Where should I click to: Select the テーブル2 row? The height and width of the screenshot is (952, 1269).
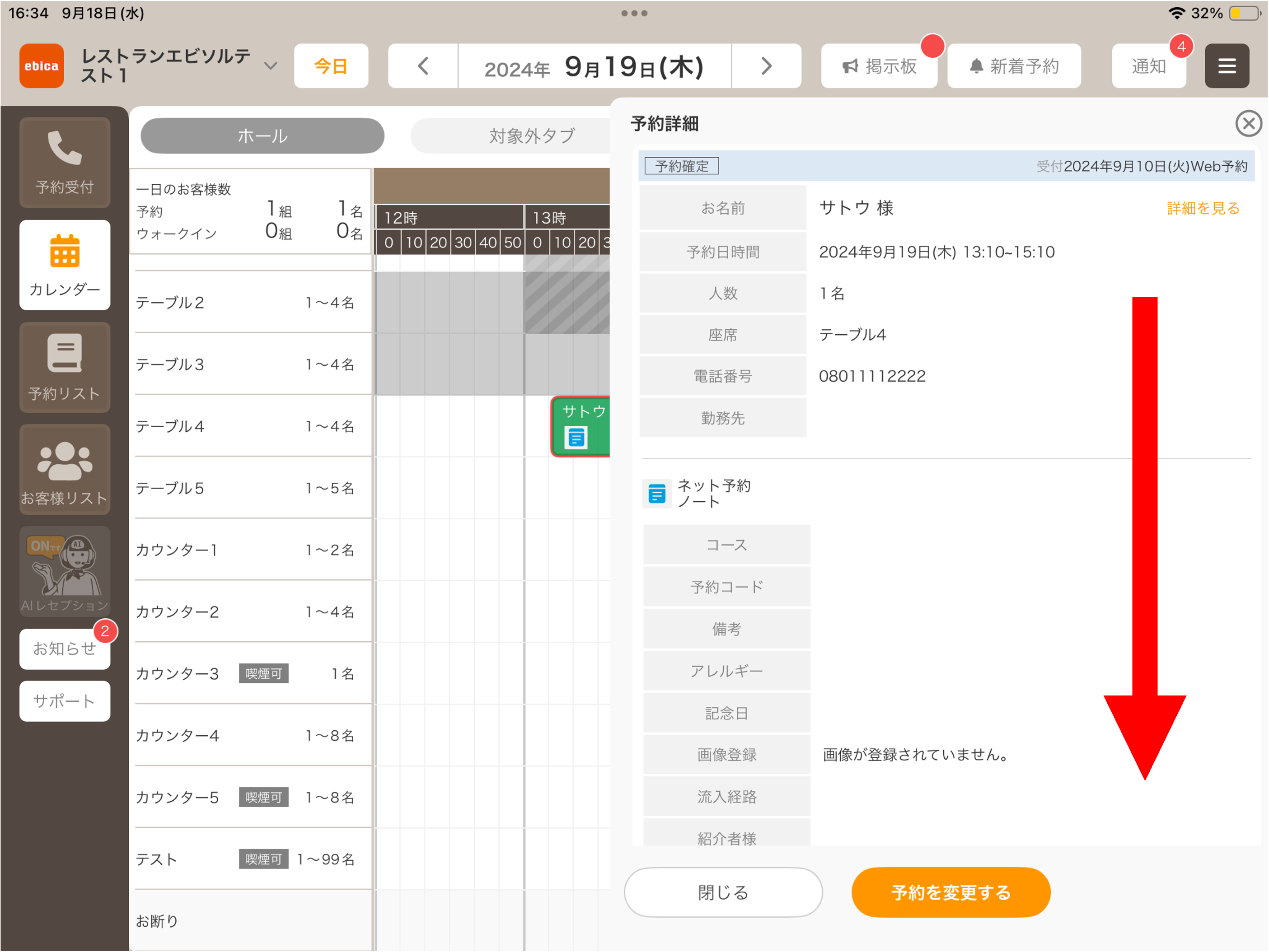point(253,302)
